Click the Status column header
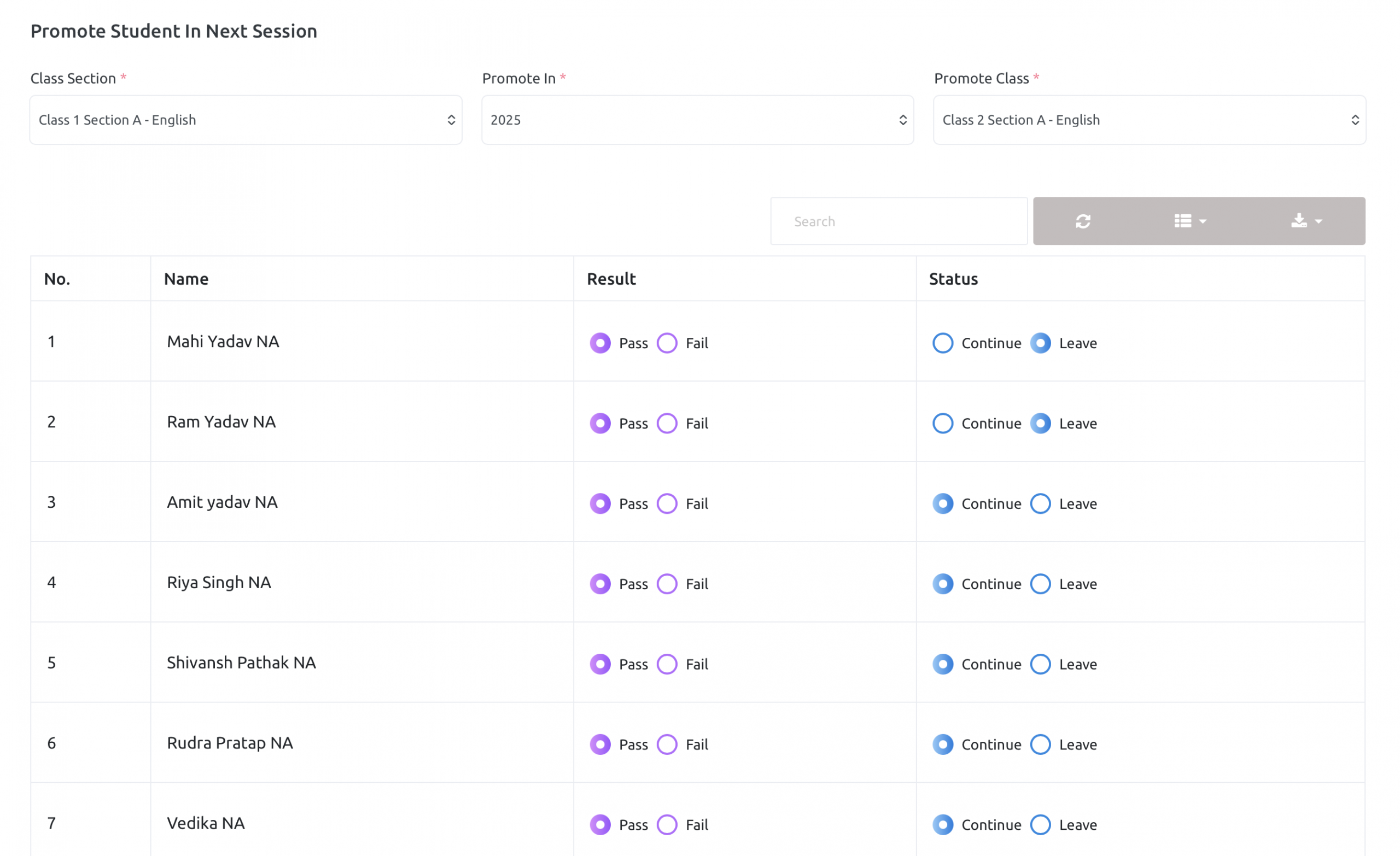Viewport: 1400px width, 856px height. 953,279
